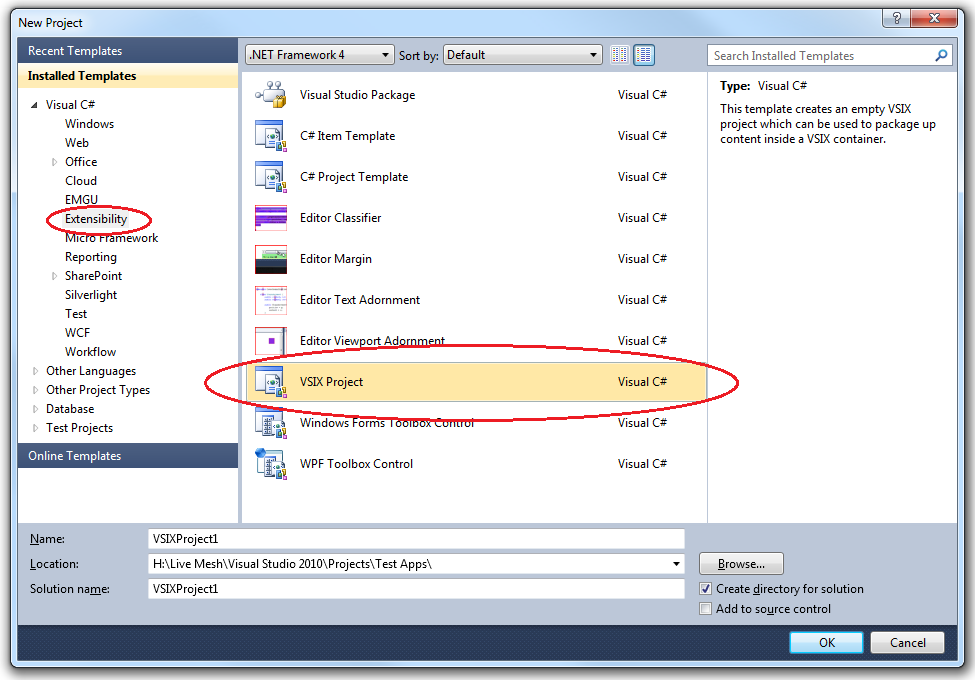Expand the SharePoint tree node

point(54,276)
